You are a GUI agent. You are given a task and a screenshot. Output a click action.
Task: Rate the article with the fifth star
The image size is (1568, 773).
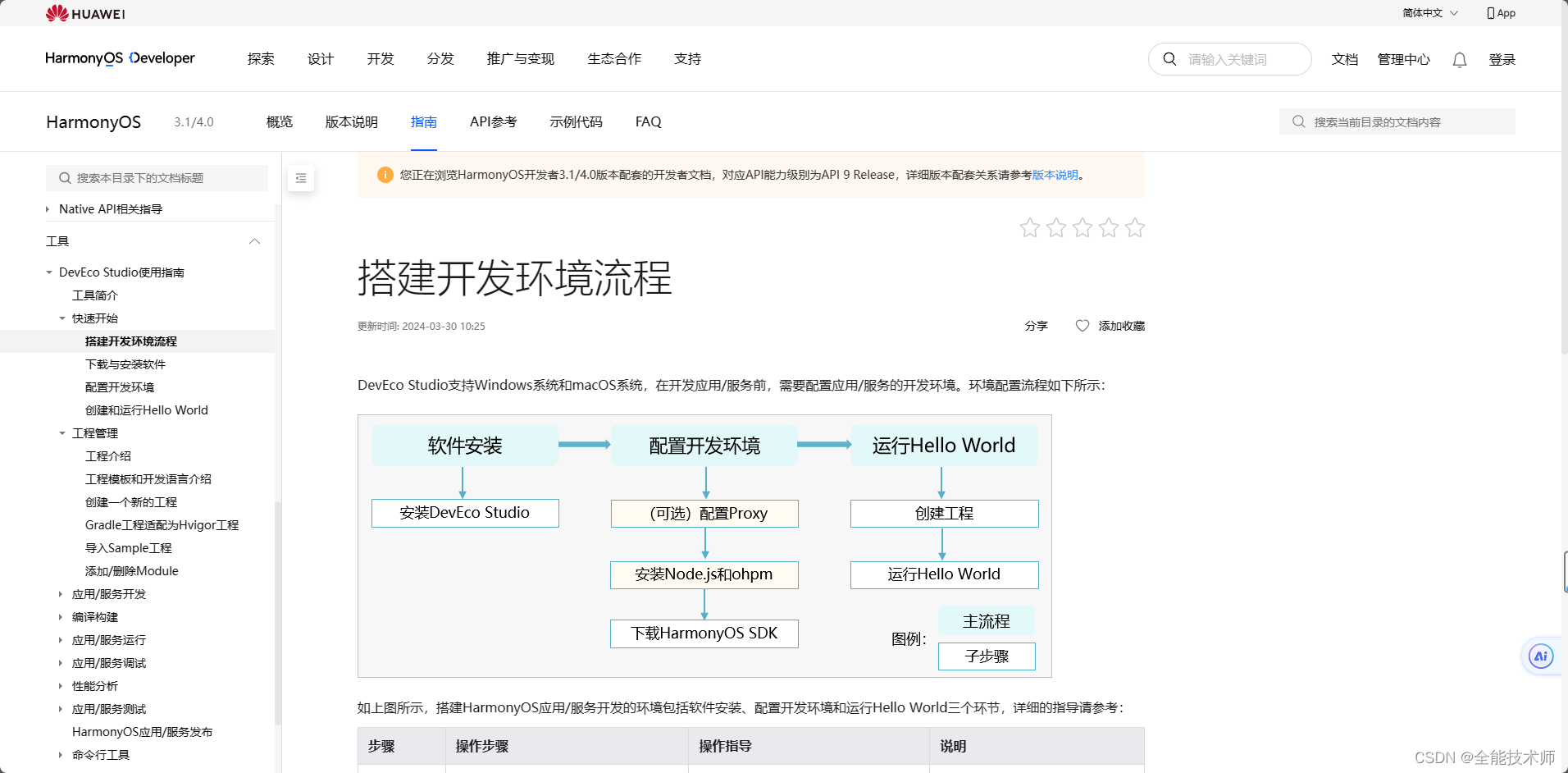pyautogui.click(x=1135, y=227)
